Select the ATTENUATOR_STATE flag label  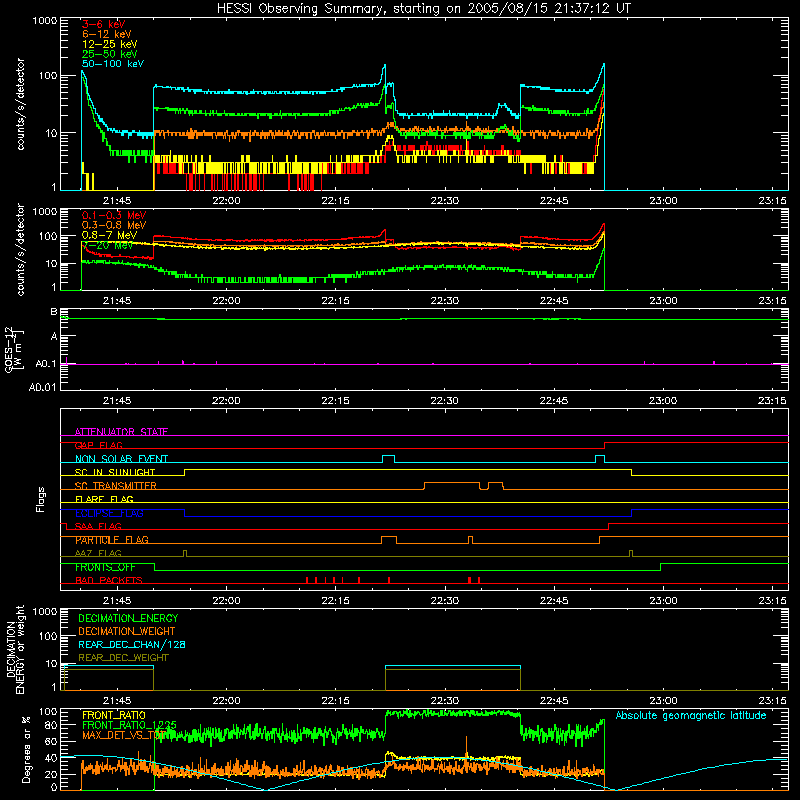tap(121, 432)
